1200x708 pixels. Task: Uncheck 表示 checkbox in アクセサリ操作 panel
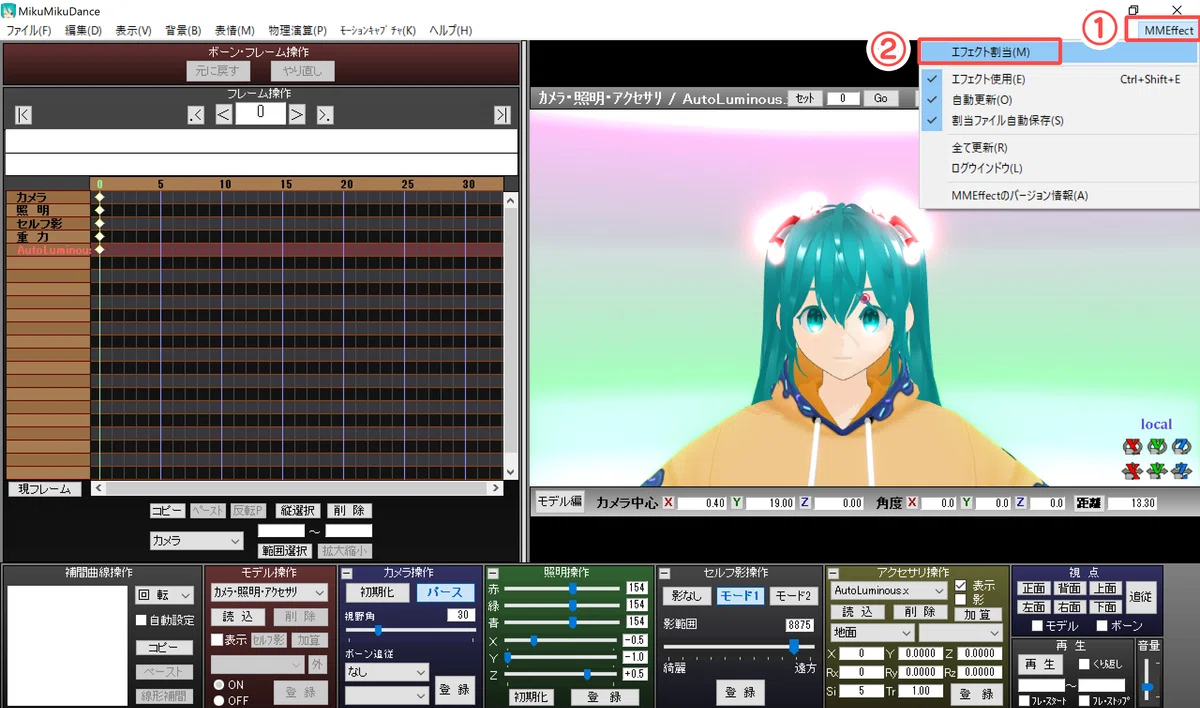pyautogui.click(x=961, y=585)
